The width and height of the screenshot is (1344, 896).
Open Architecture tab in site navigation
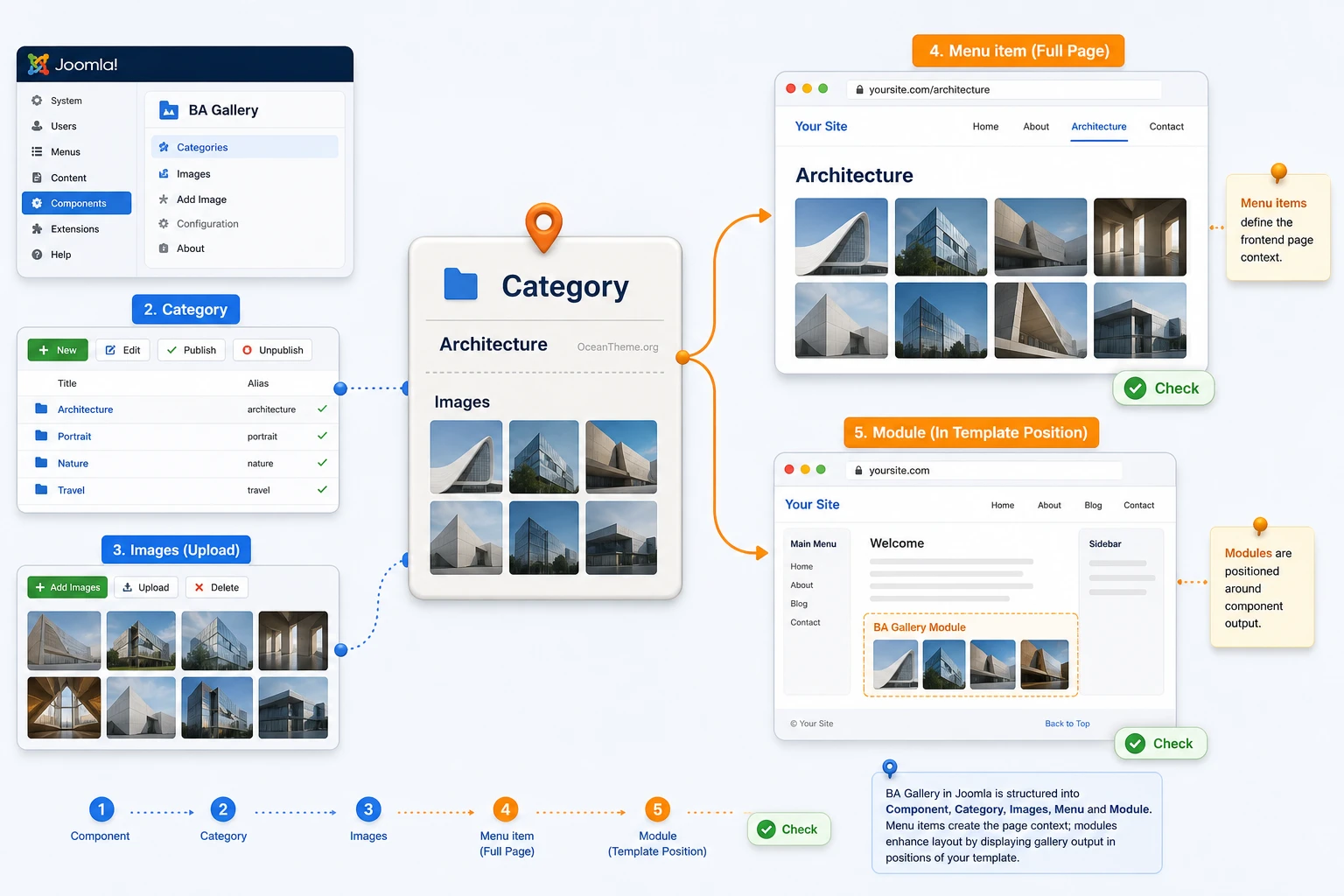pyautogui.click(x=1099, y=127)
